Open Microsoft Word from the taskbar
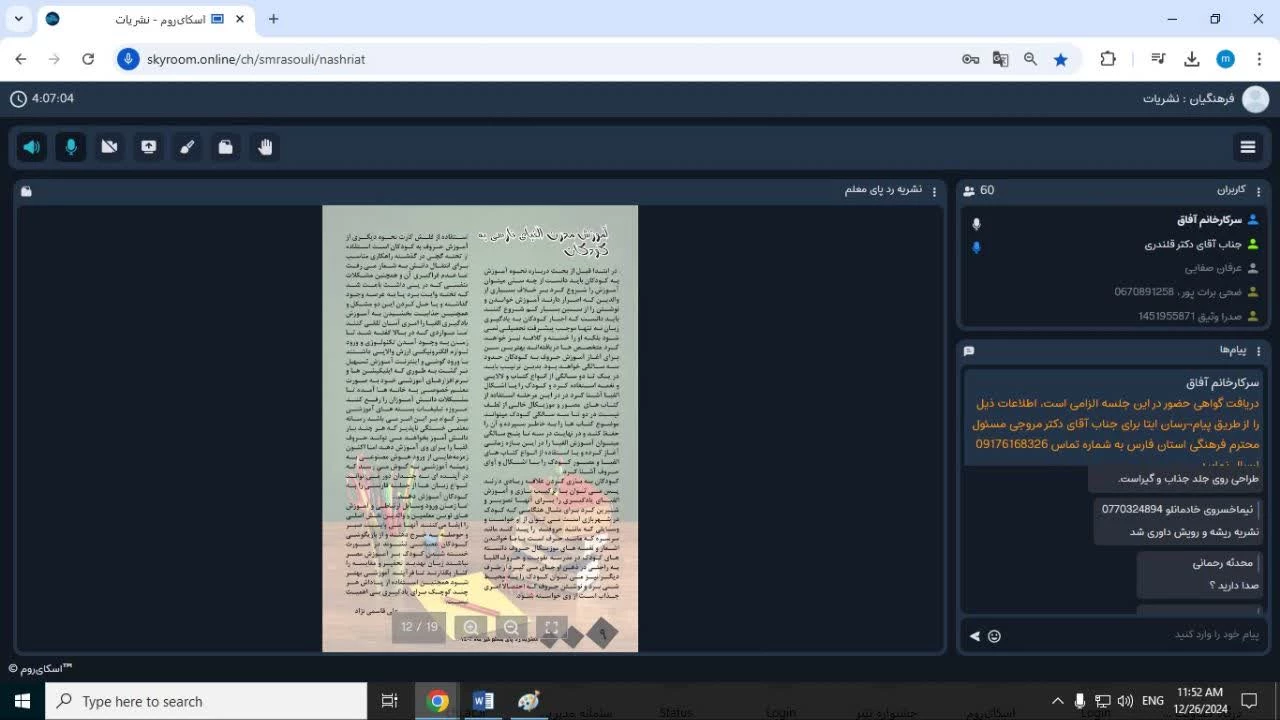1280x720 pixels. [483, 701]
